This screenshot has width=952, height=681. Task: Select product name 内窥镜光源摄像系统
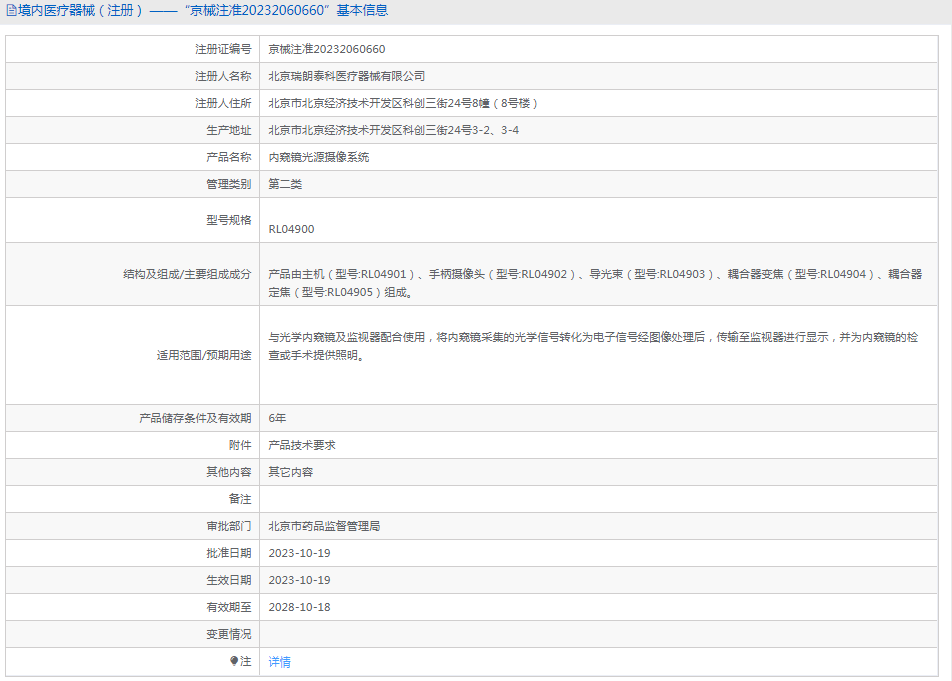(319, 157)
